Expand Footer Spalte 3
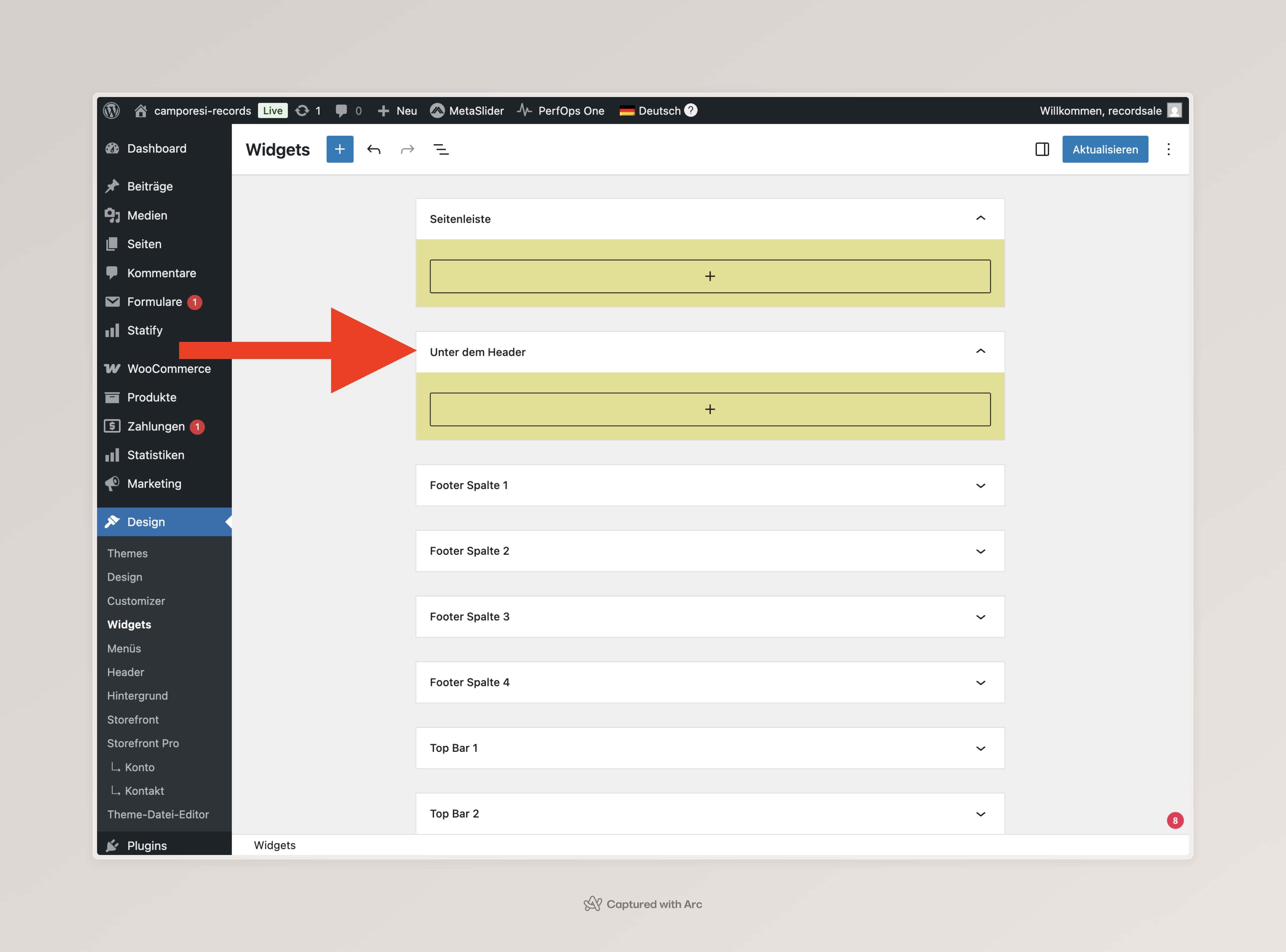The height and width of the screenshot is (952, 1286). (x=980, y=617)
